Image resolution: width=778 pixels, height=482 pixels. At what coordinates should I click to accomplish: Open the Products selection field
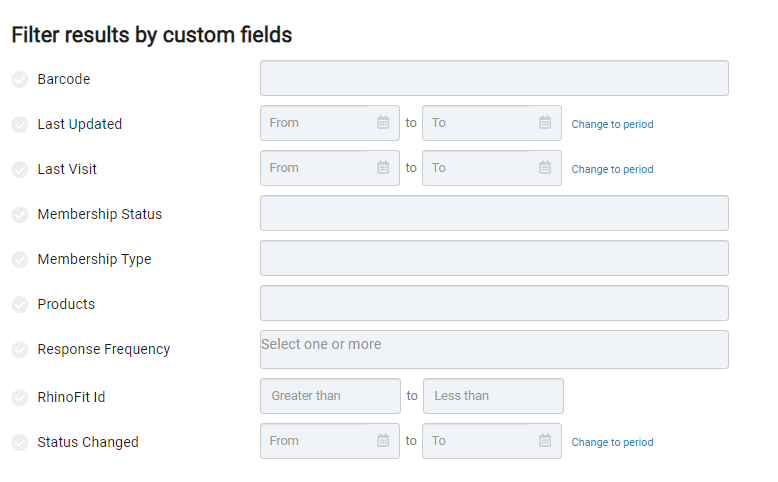click(x=494, y=303)
